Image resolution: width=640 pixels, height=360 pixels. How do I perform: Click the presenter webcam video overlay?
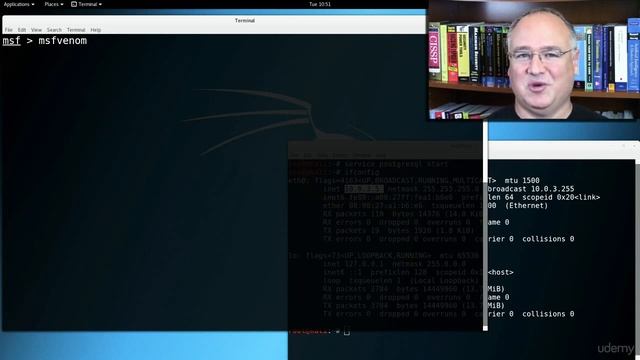(534, 60)
